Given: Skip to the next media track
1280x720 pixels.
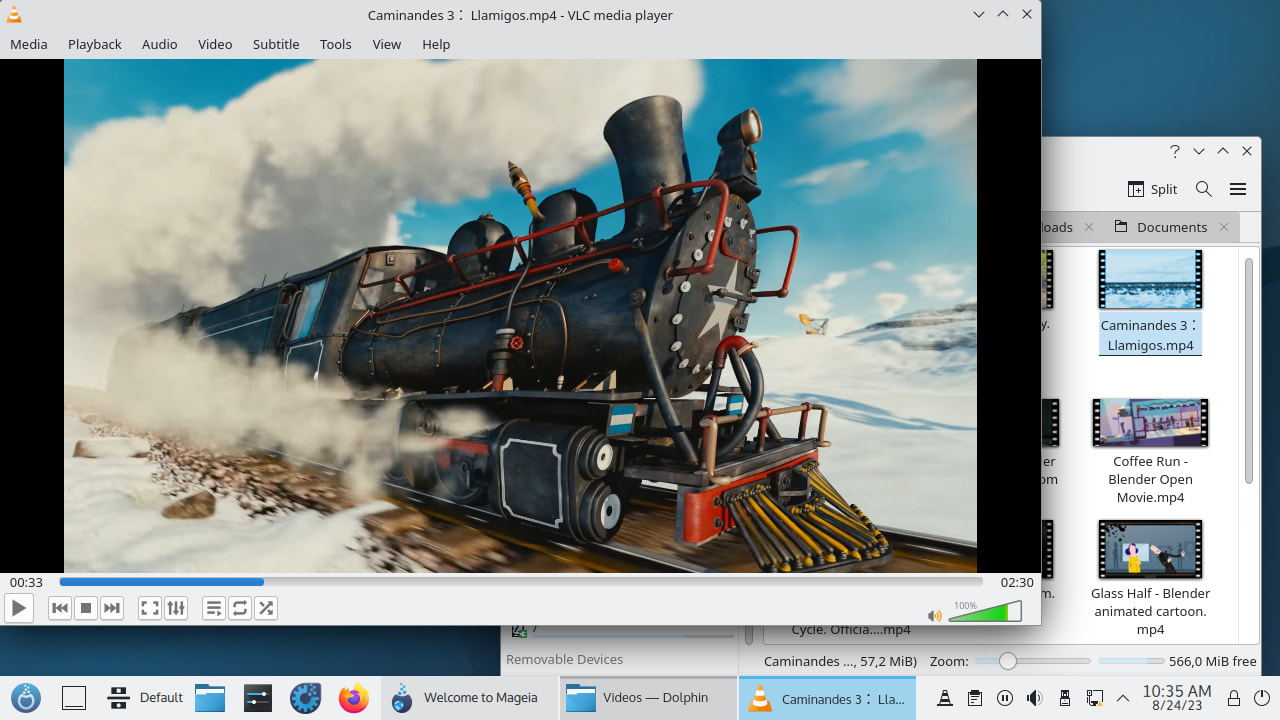Looking at the screenshot, I should (112, 608).
